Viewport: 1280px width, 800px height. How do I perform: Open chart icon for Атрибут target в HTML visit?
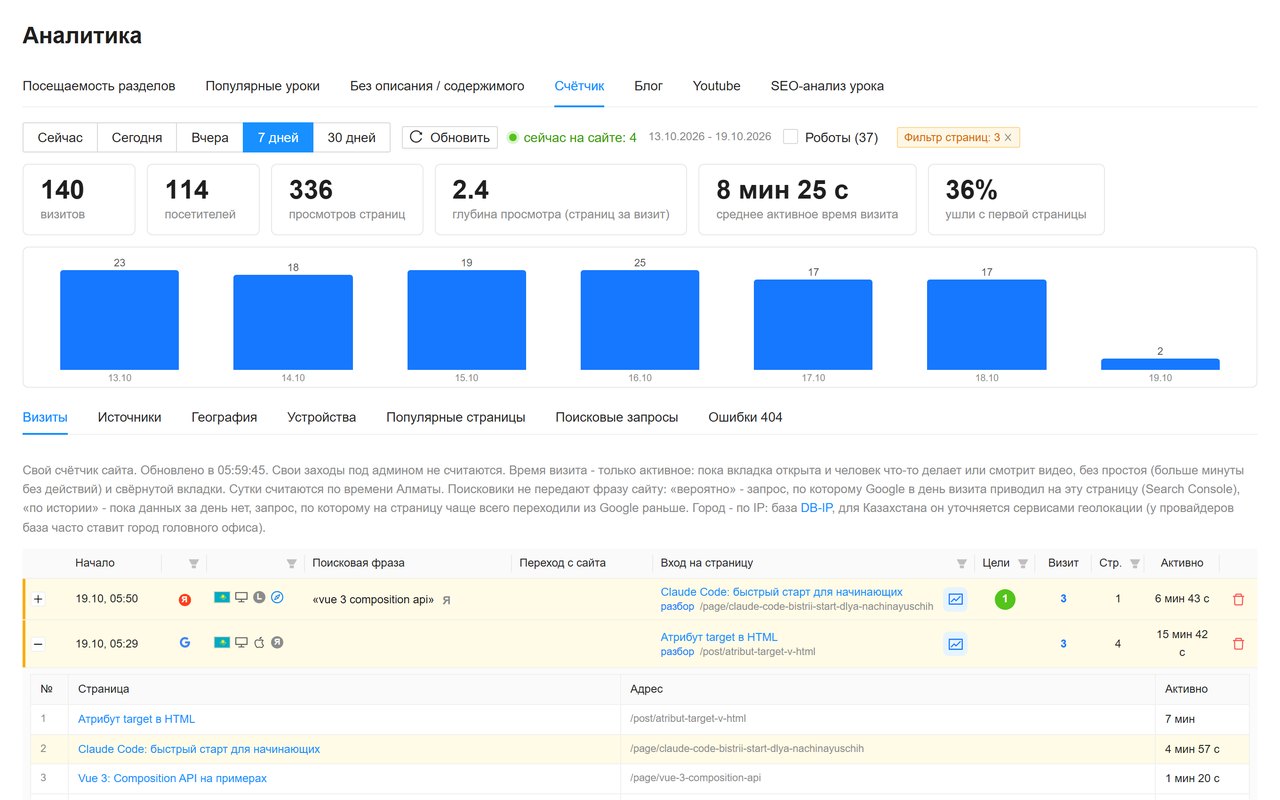pos(956,644)
